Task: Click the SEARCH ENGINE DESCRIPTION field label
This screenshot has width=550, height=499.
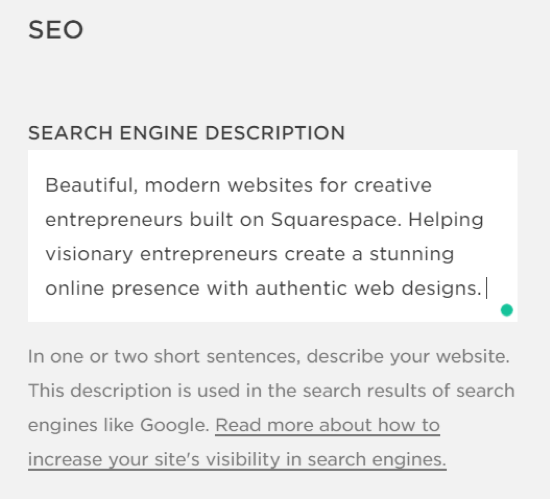Action: click(x=187, y=133)
